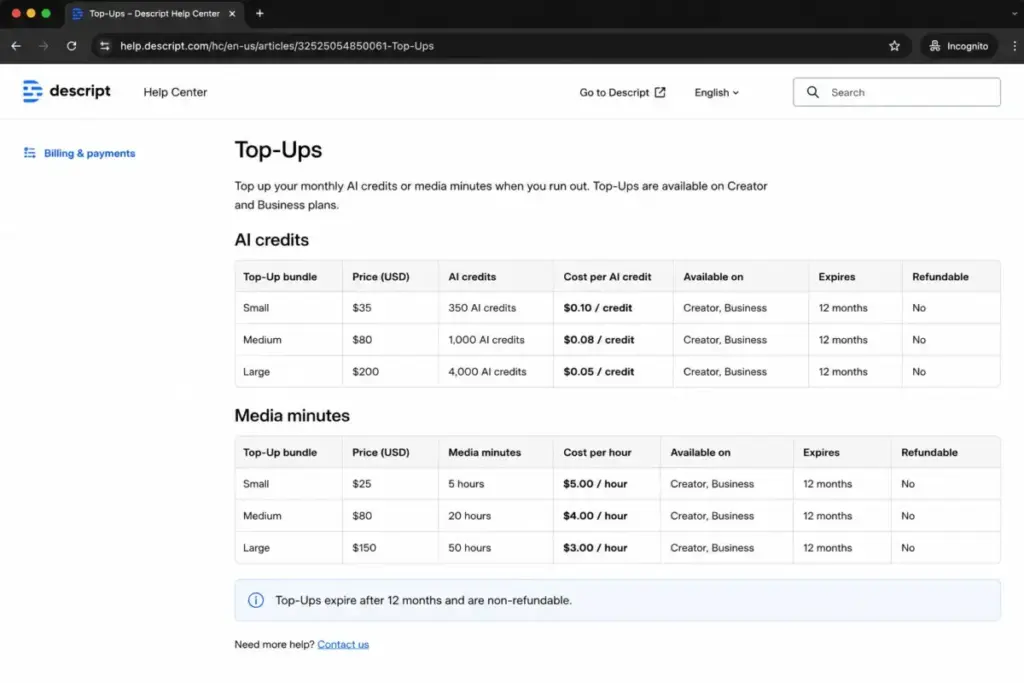Click the Billing & payments list icon
The height and width of the screenshot is (683, 1024).
click(29, 153)
